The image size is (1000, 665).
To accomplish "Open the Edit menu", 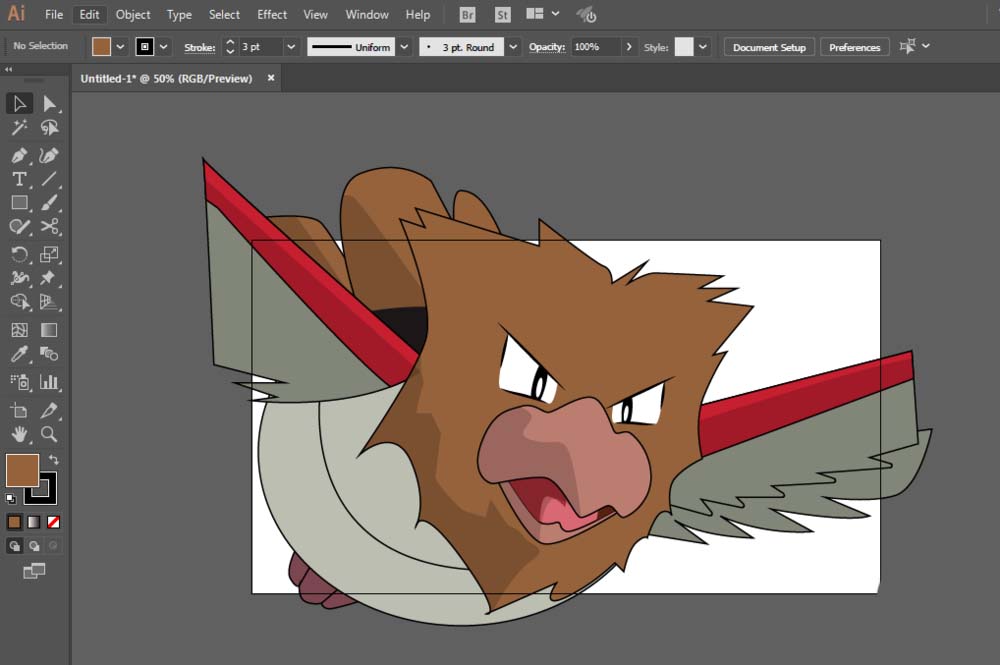I will click(x=89, y=15).
